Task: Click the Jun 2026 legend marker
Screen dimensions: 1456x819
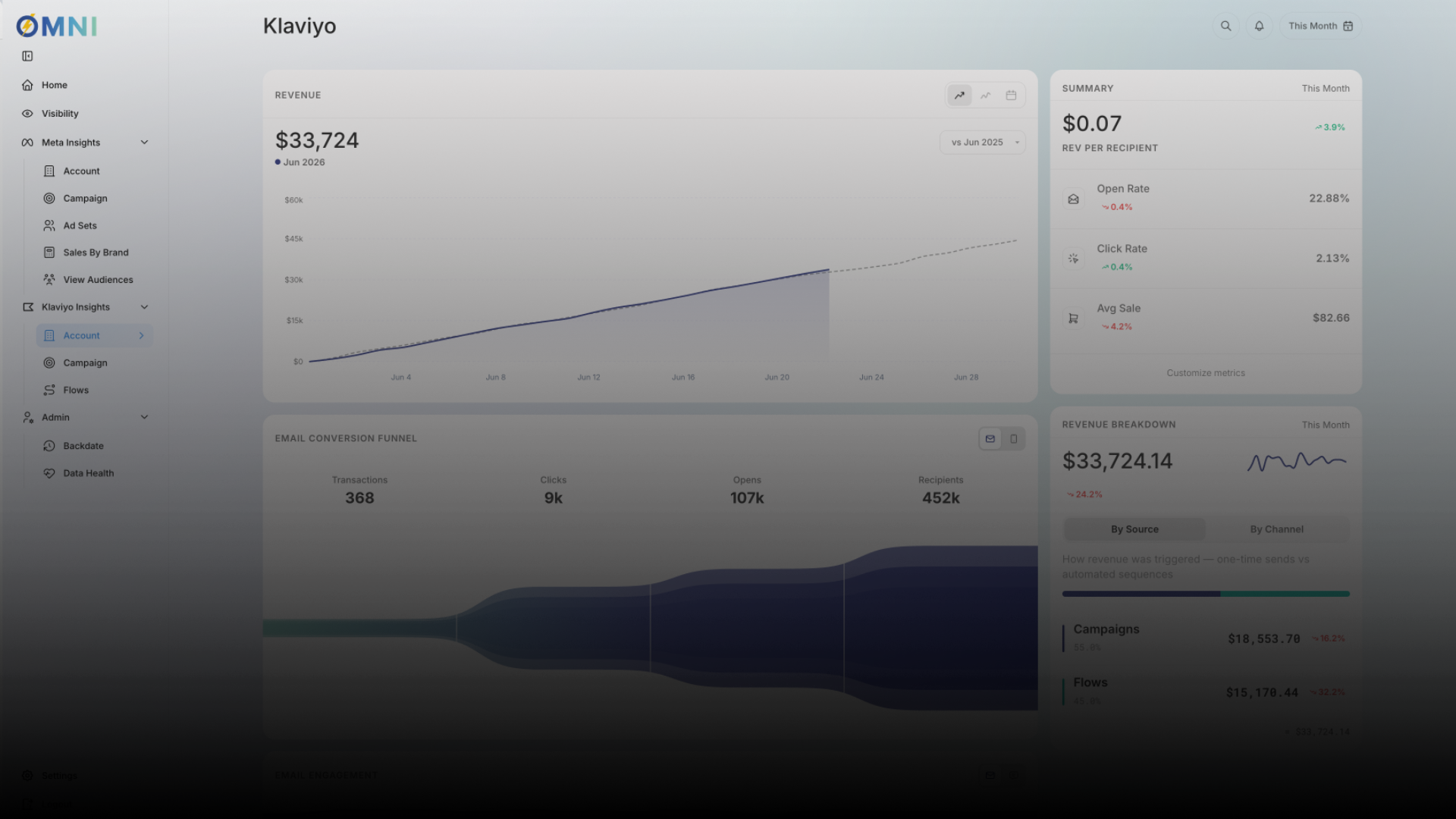Action: pyautogui.click(x=278, y=162)
